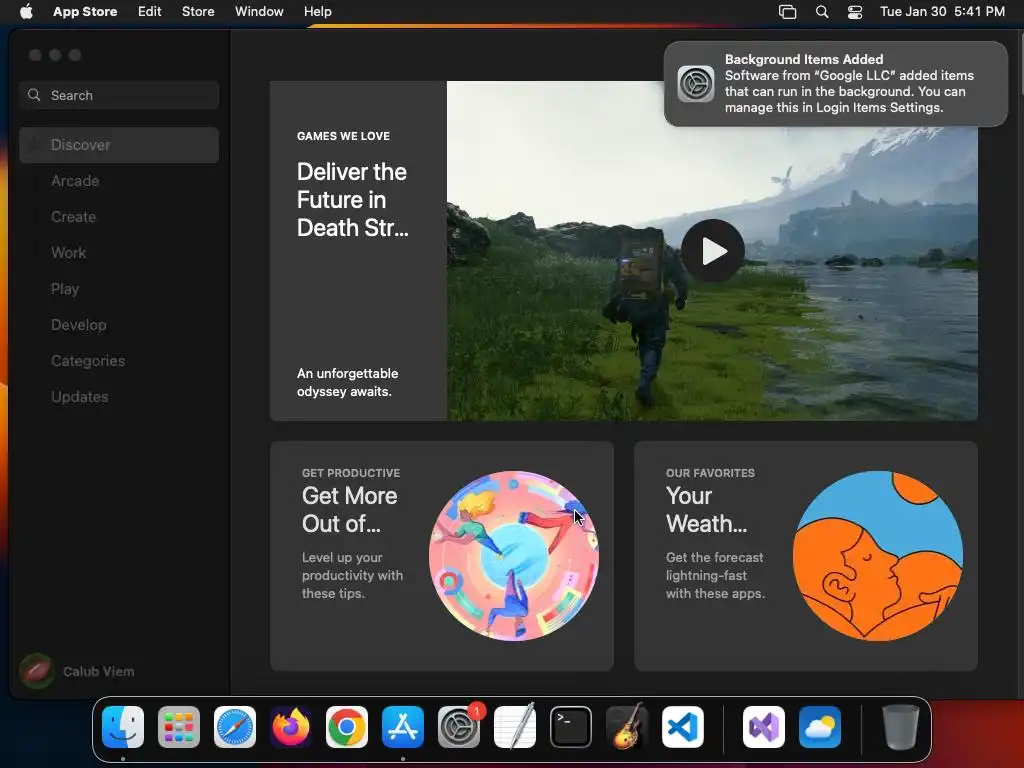
Task: Browse Categories in the sidebar
Action: [x=119, y=360]
